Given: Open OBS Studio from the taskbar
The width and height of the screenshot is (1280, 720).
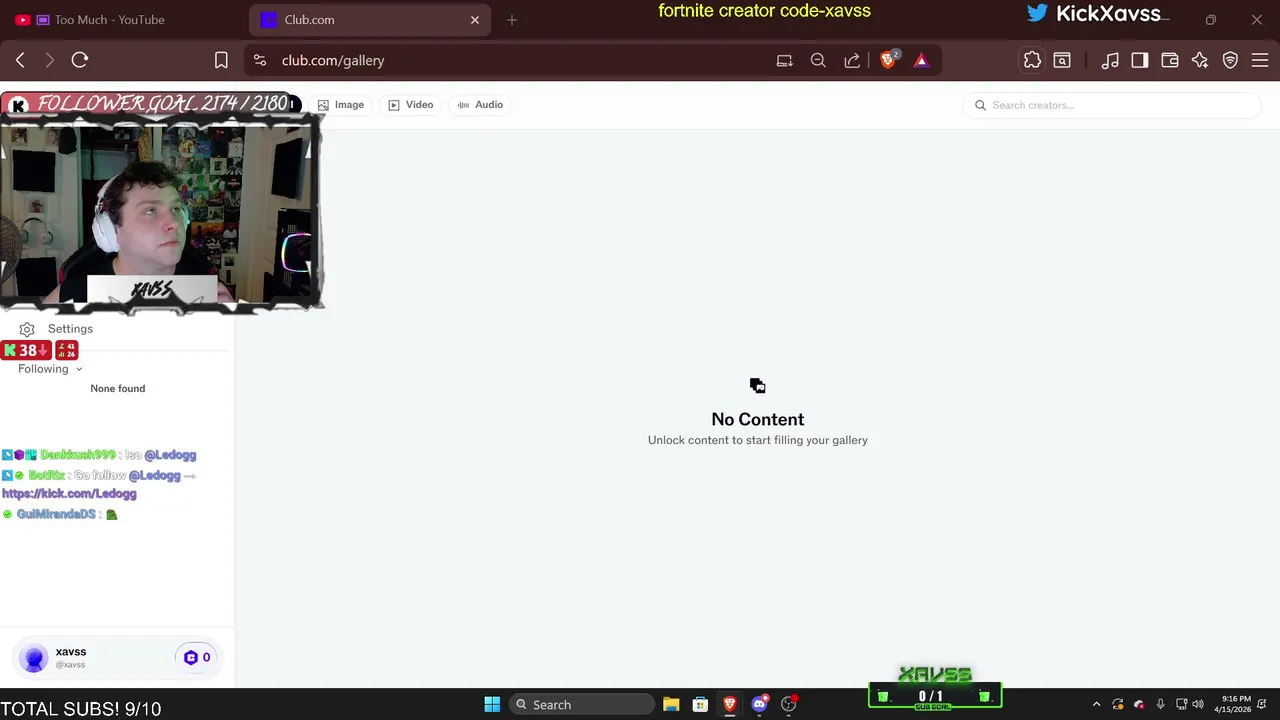Looking at the screenshot, I should pos(789,704).
